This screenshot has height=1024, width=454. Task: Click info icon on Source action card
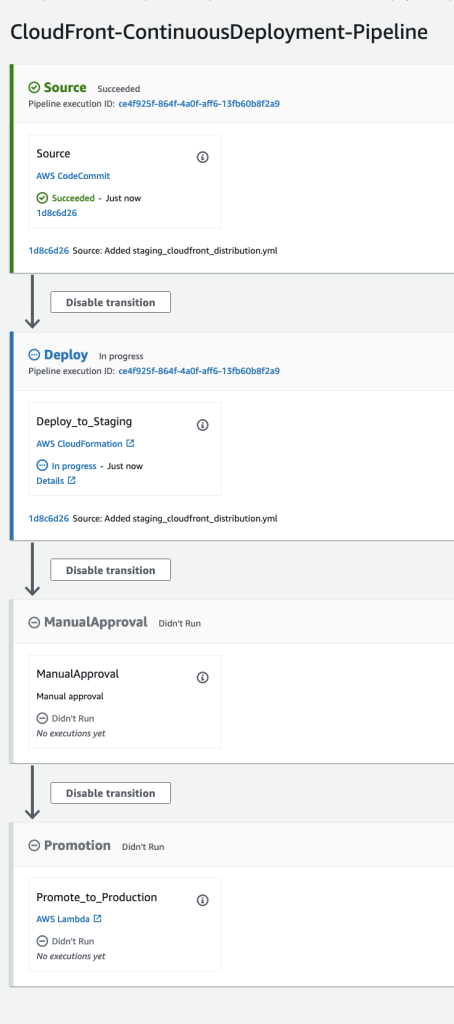[203, 157]
